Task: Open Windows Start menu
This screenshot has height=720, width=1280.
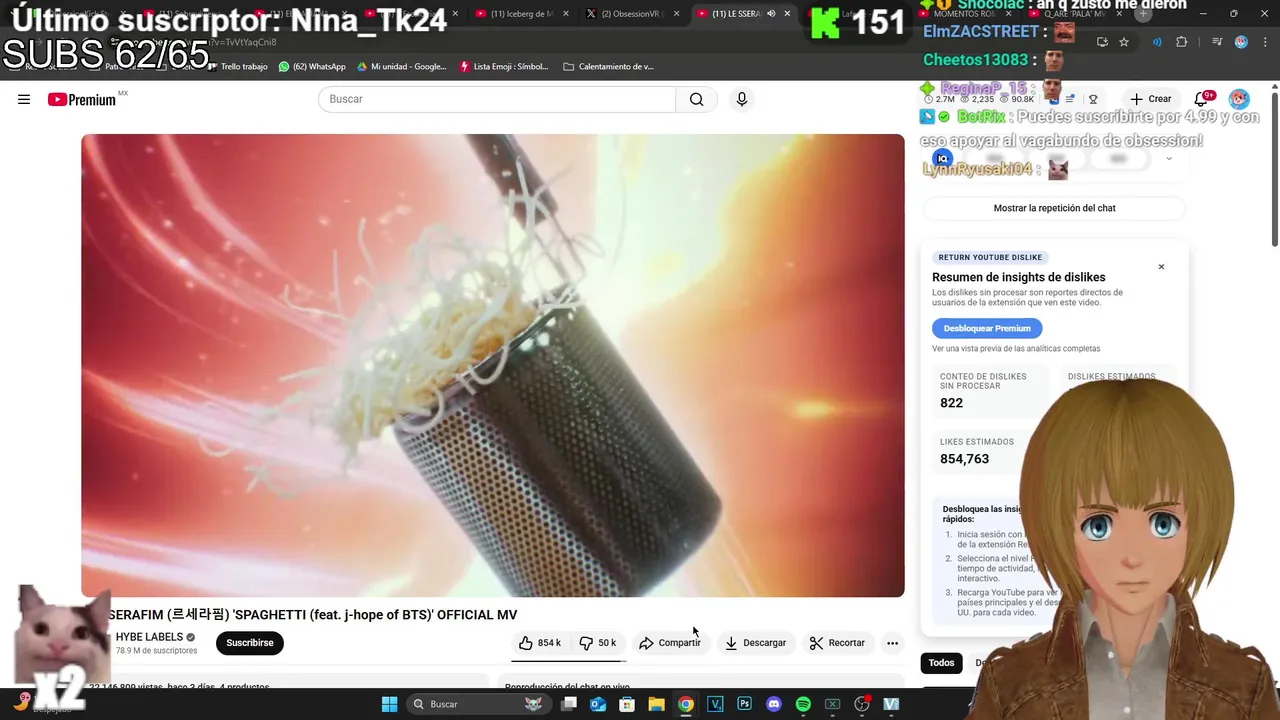Action: (x=389, y=704)
